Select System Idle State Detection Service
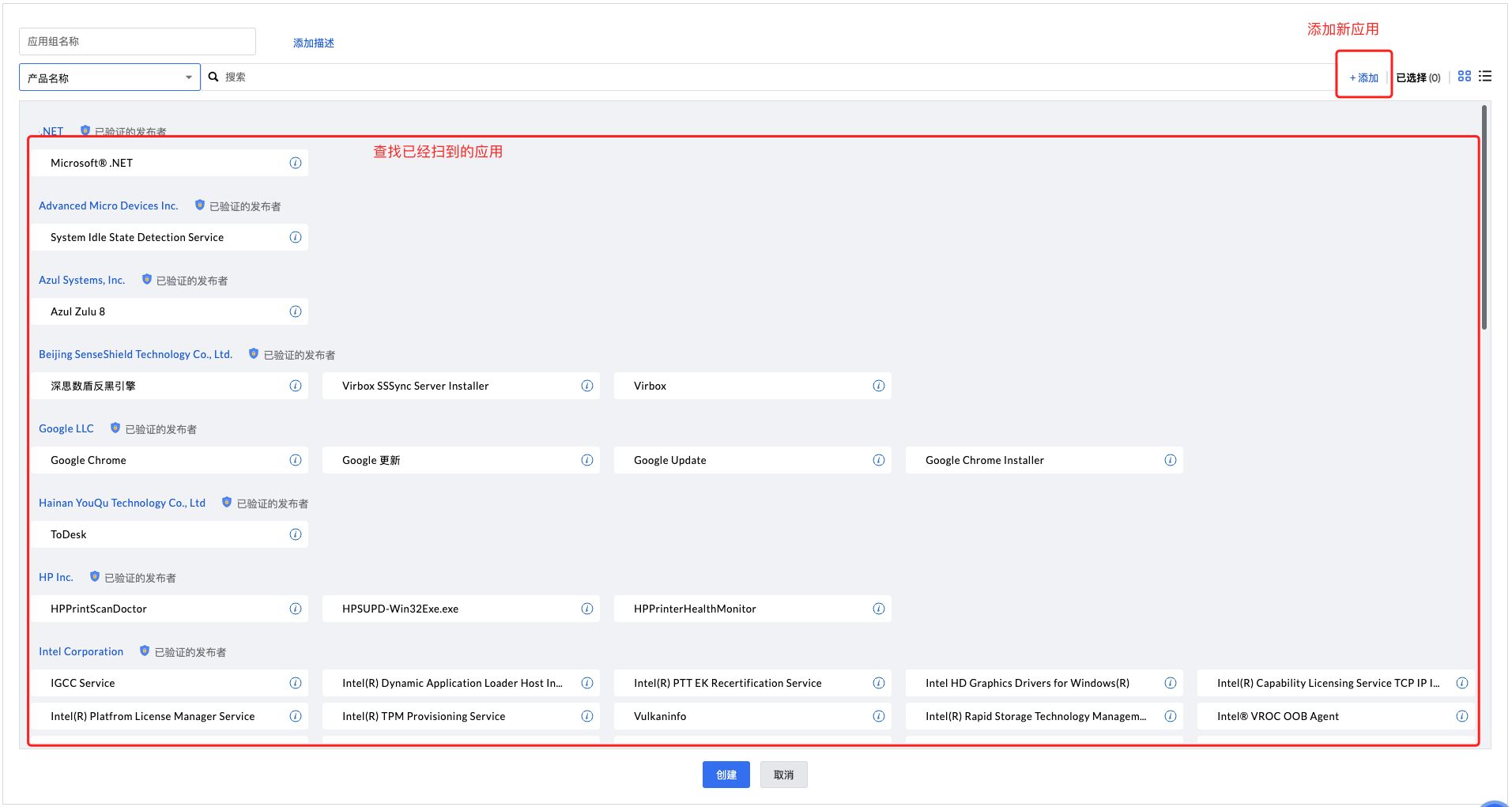 pyautogui.click(x=170, y=237)
